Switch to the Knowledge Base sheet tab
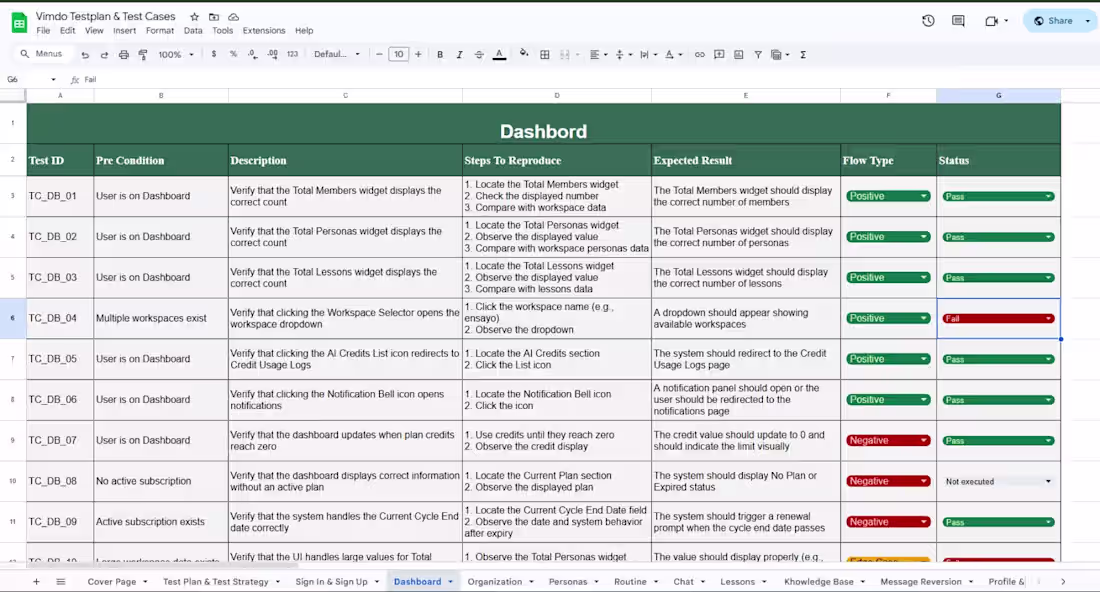Screen dimensions: 1100x592 (819, 581)
